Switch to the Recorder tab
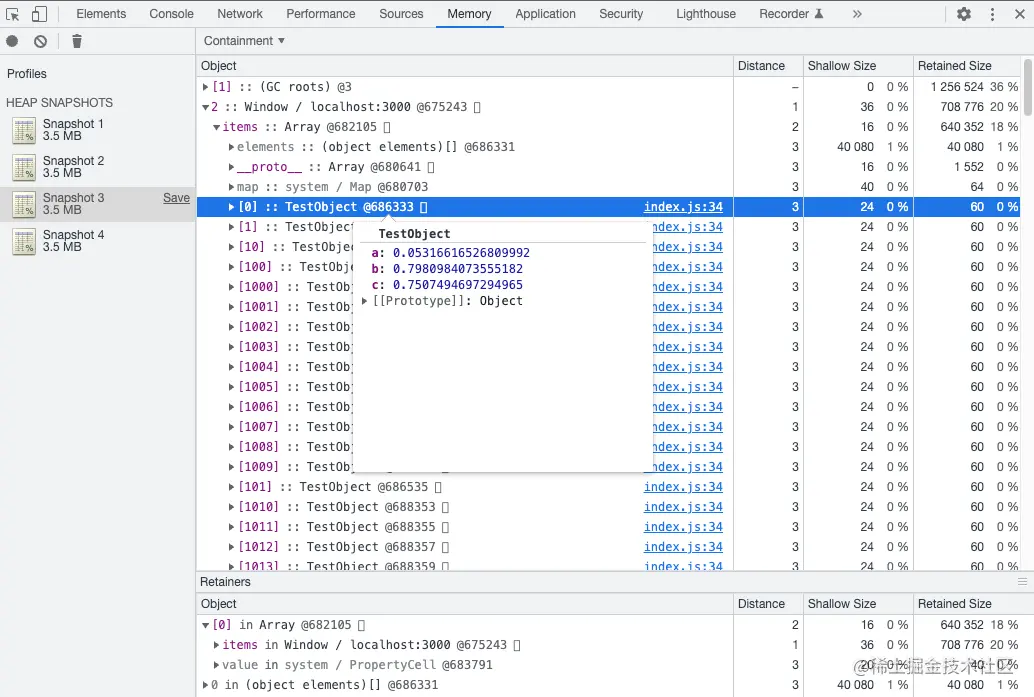The height and width of the screenshot is (697, 1034). (791, 14)
